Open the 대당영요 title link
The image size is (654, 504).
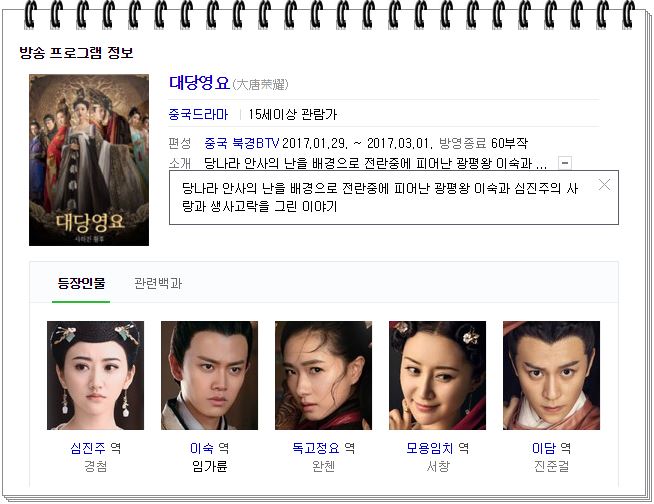click(199, 83)
